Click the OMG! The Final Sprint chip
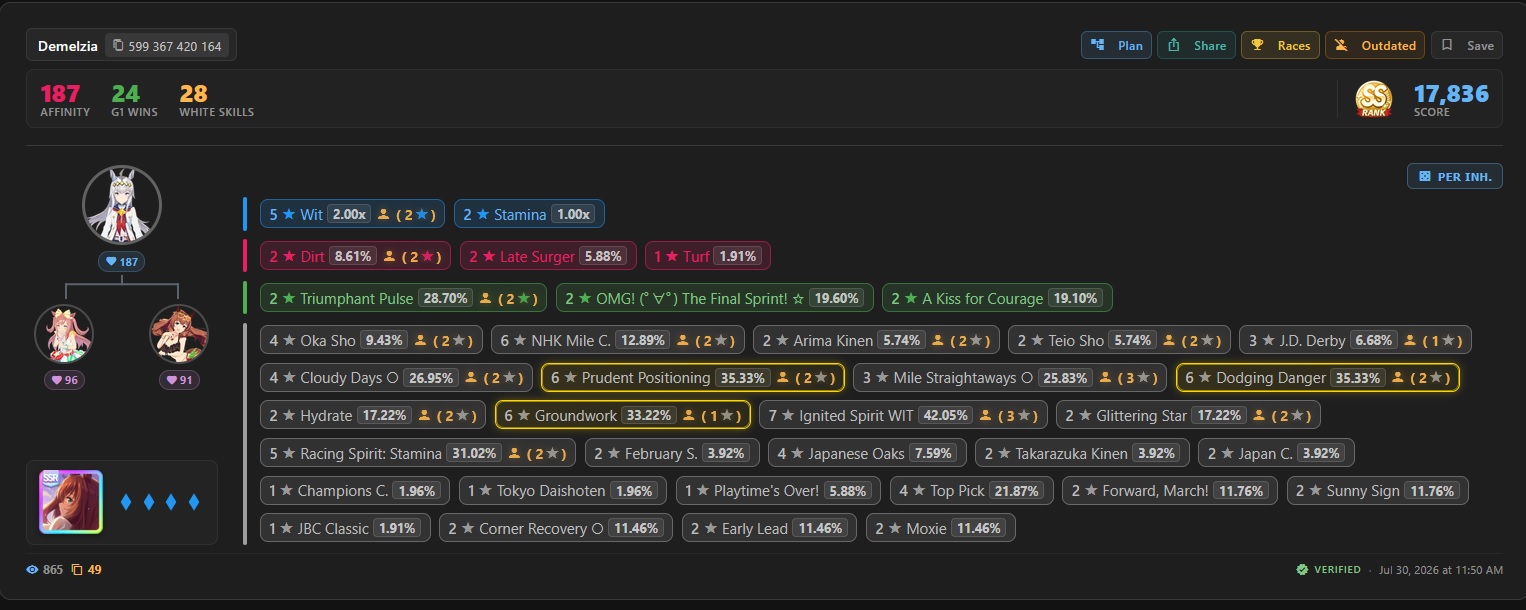This screenshot has height=610, width=1526. click(x=714, y=298)
